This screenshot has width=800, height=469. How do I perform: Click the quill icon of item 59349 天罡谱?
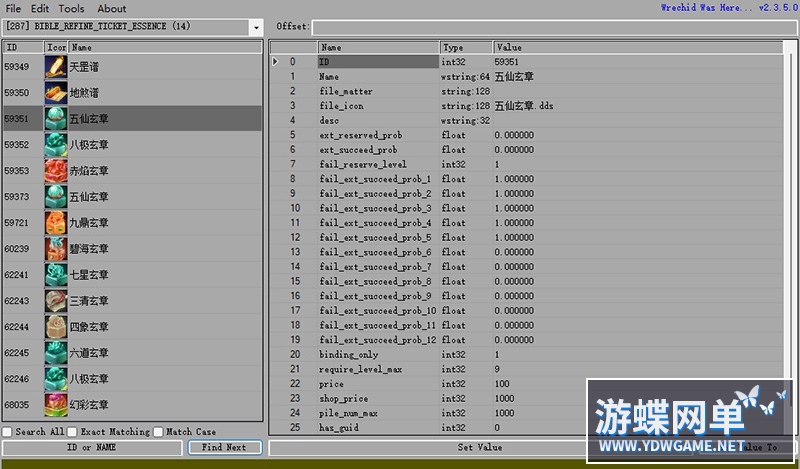point(56,67)
